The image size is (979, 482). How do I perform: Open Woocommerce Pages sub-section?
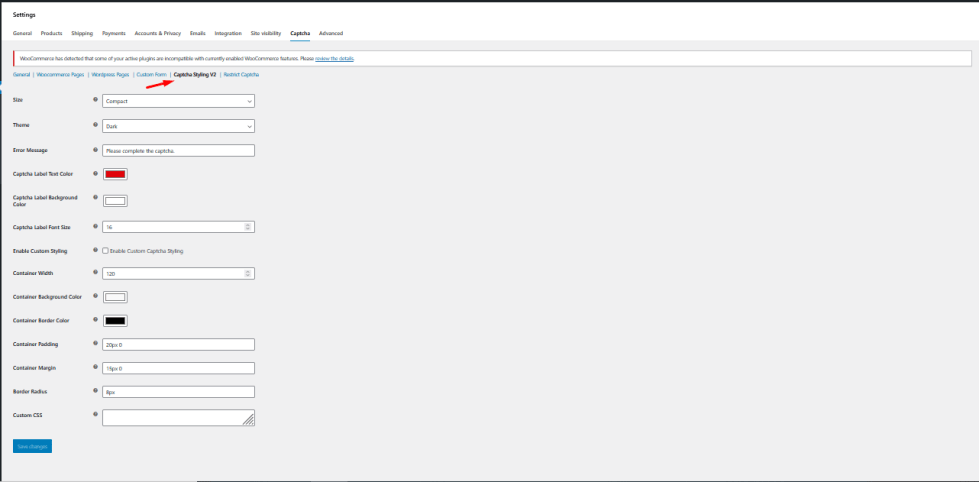[61, 74]
